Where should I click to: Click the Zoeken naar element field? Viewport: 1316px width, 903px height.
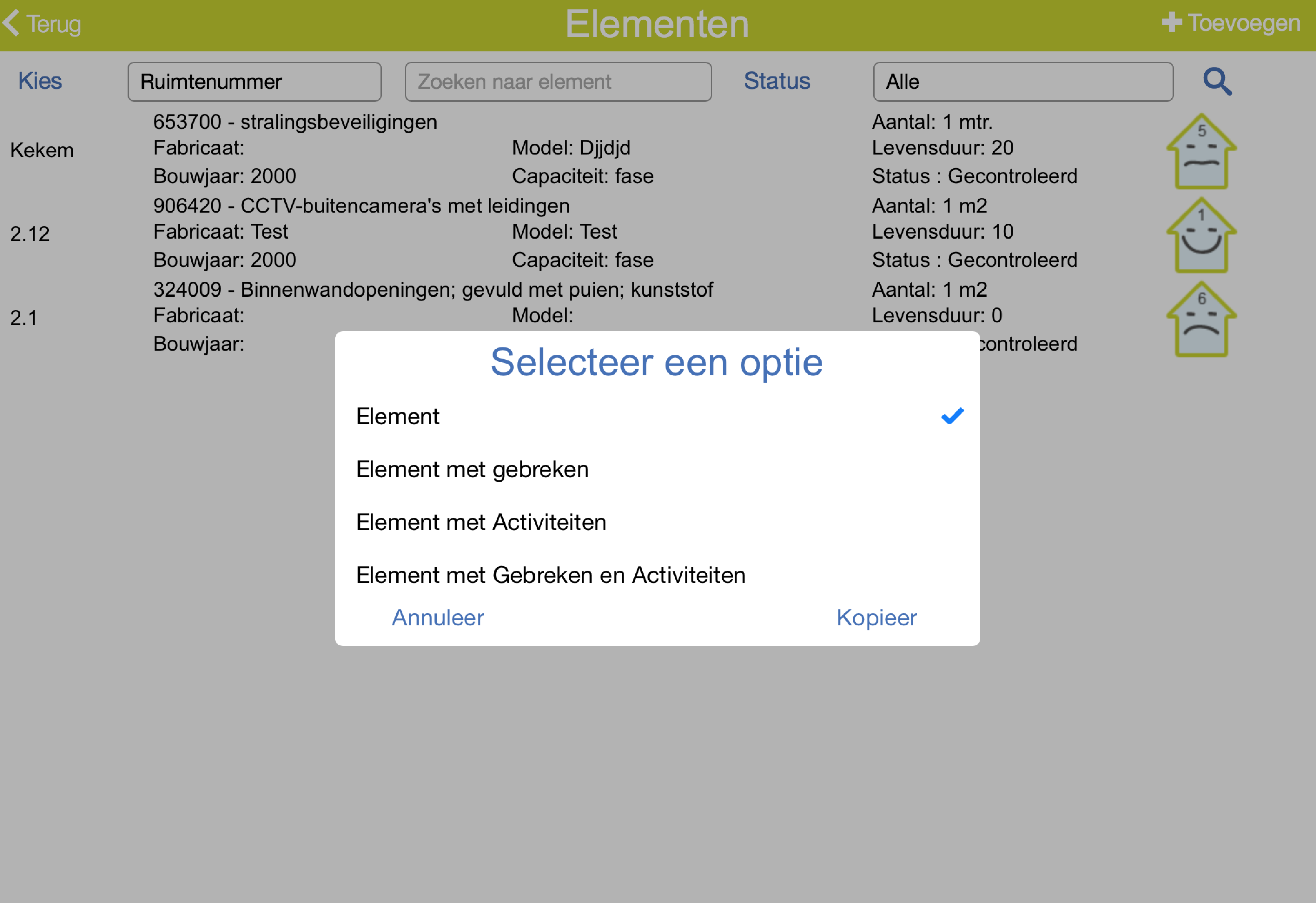coord(558,82)
